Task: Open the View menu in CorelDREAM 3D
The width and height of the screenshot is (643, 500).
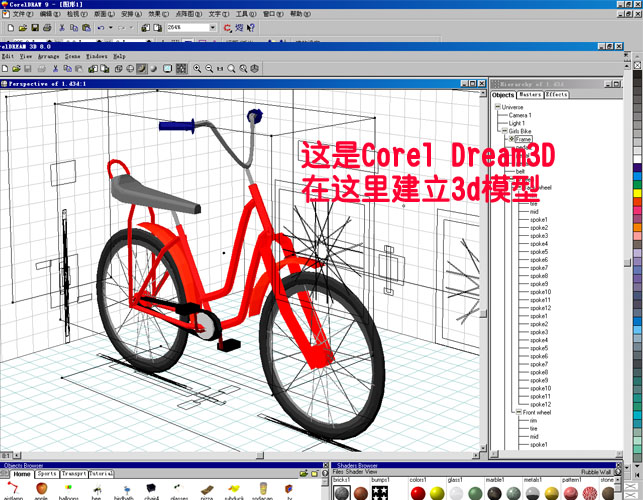Action: coord(26,56)
